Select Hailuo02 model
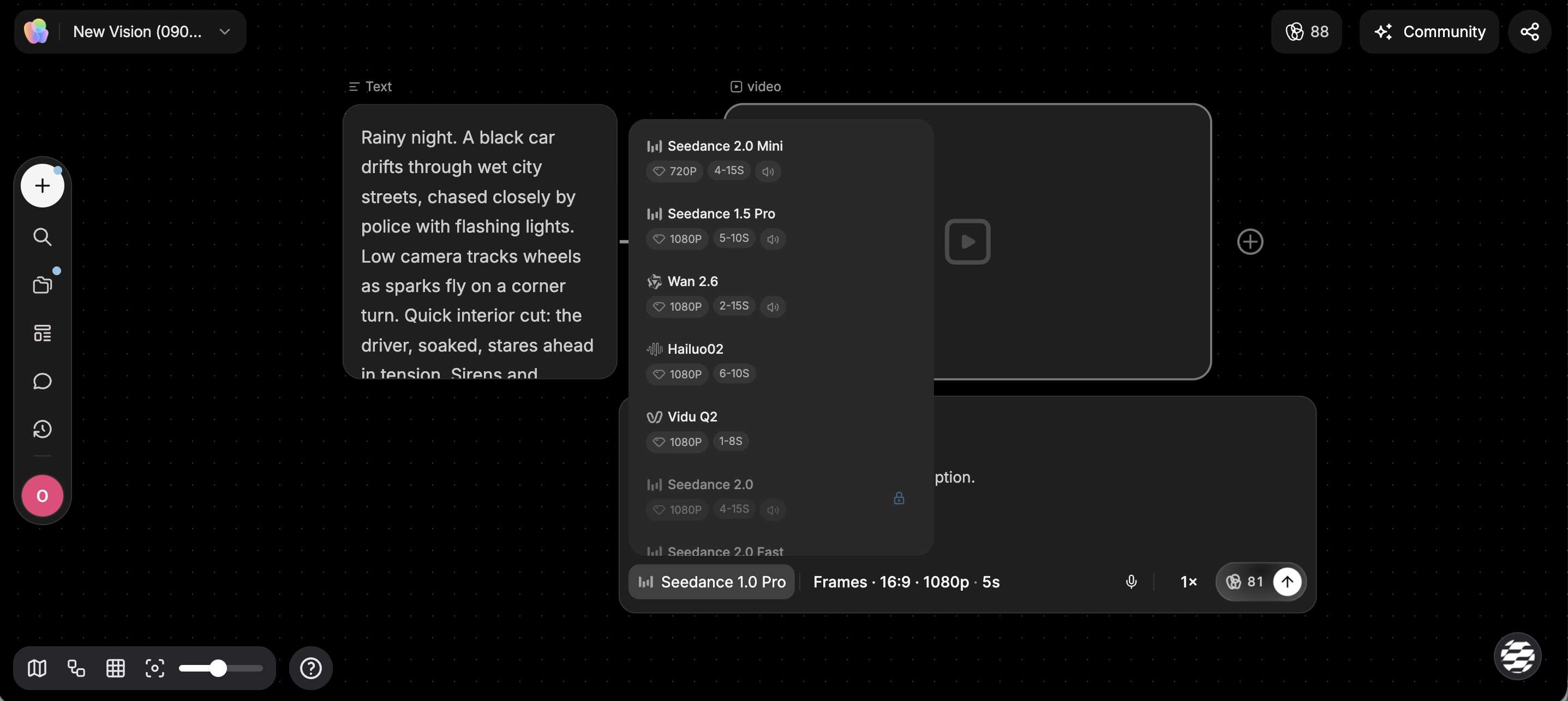Viewport: 1568px width, 701px height. point(780,361)
